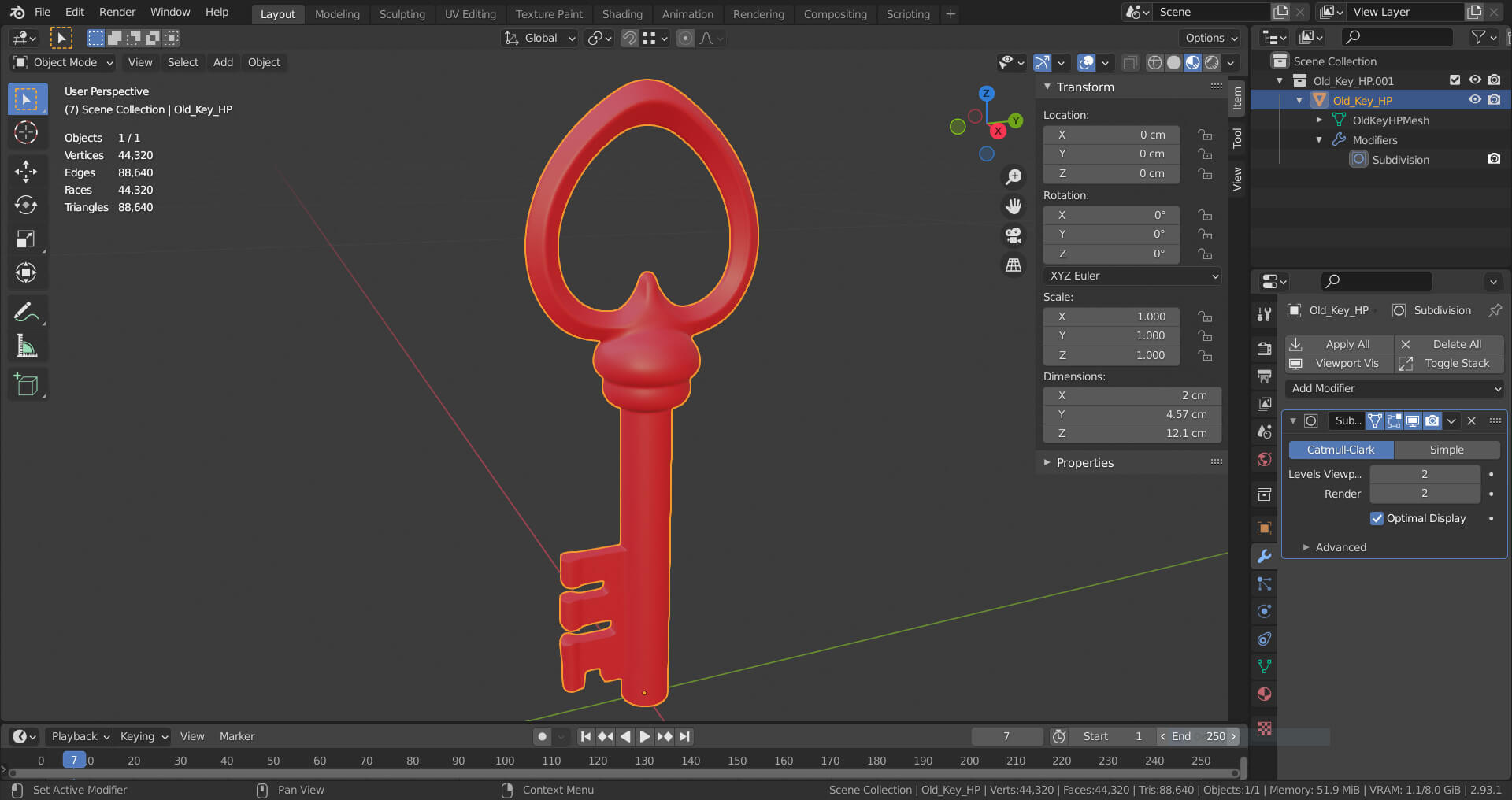Click the pan view hand icon
The image size is (1512, 800).
(1014, 206)
